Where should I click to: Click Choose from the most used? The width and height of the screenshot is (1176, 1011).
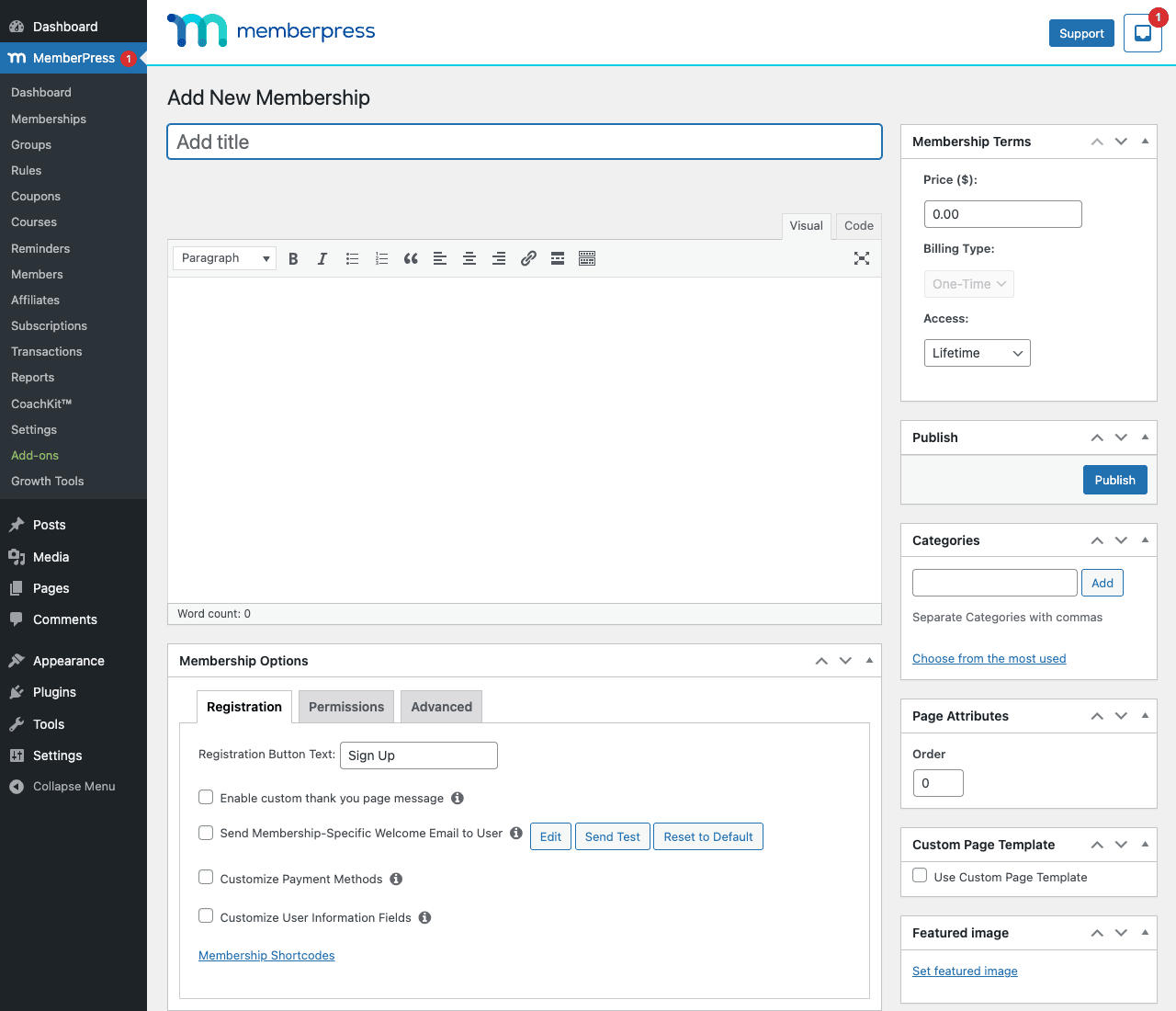989,659
